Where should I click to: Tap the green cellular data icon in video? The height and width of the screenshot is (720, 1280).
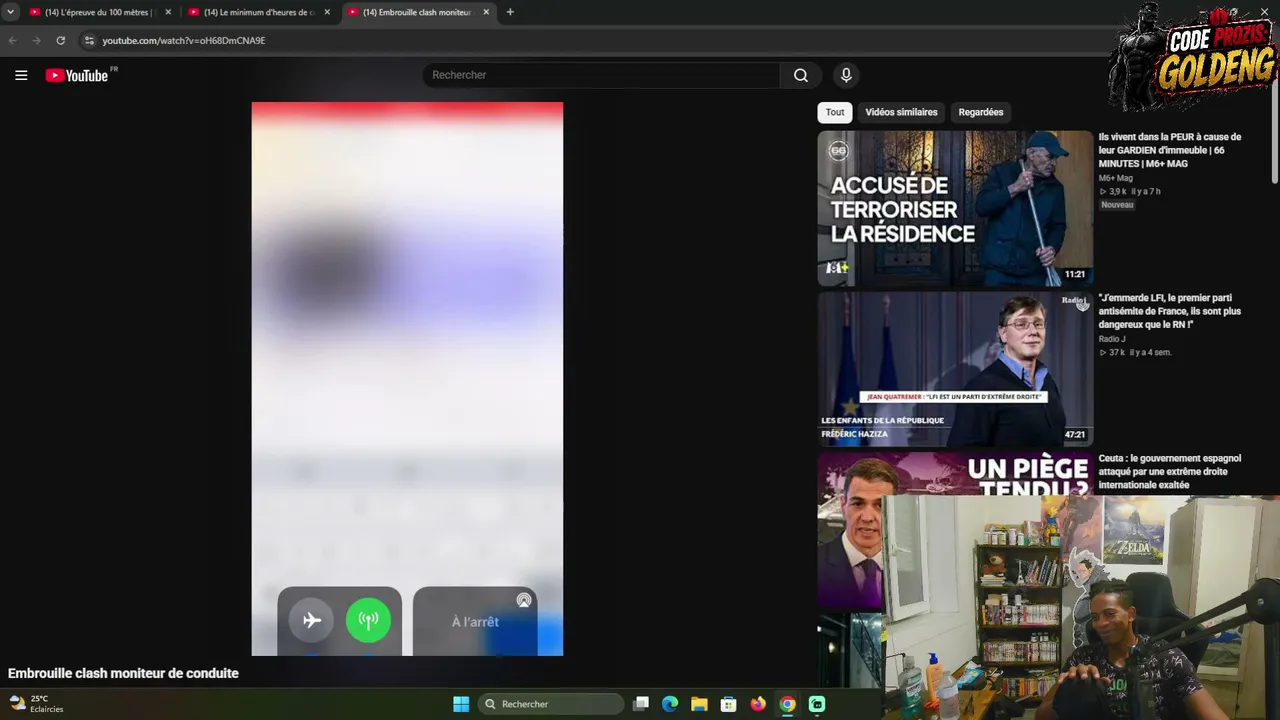point(368,621)
